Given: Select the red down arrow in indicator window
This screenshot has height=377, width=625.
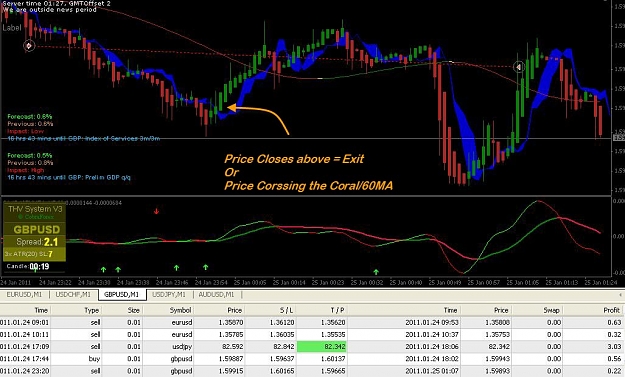Looking at the screenshot, I should (156, 211).
